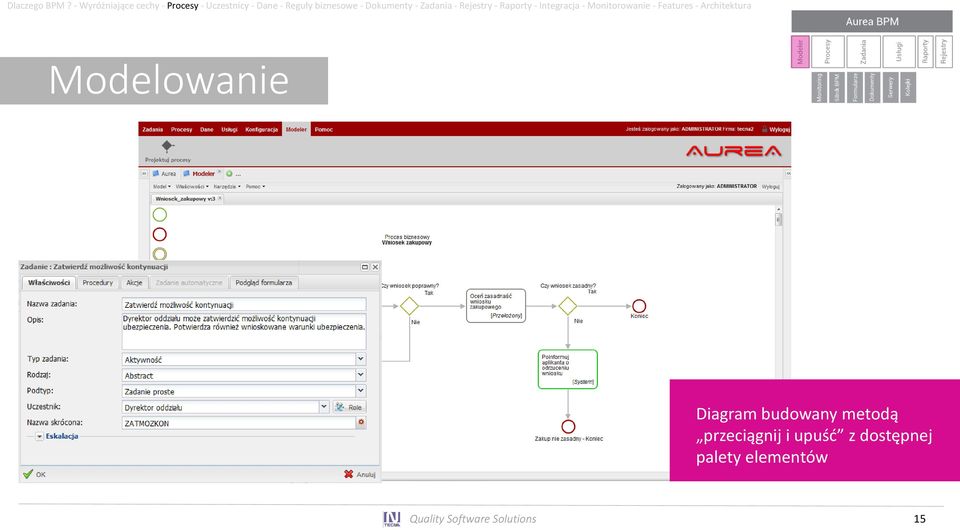Open the Rodzaj dropdown arrow
Viewport: 960px width, 530px height.
(x=361, y=375)
